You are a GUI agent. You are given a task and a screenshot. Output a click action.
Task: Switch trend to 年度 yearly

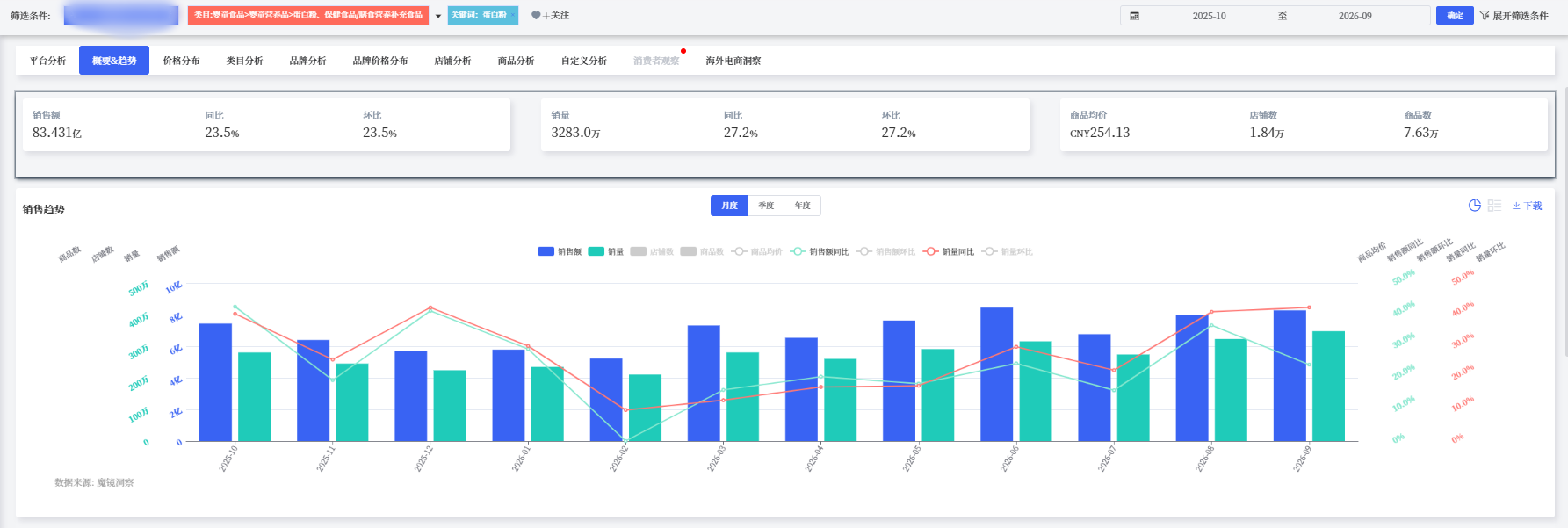pos(803,206)
